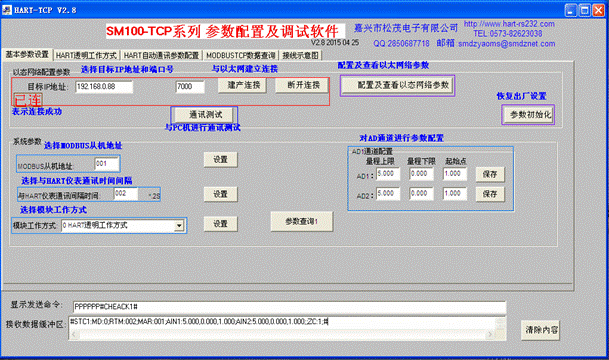Open the 接线示意图 tab
The image size is (609, 360).
click(x=300, y=56)
